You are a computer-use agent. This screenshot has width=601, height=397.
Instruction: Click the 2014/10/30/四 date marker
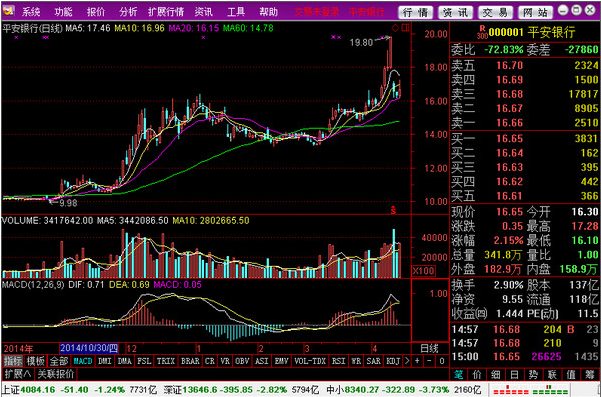89,348
